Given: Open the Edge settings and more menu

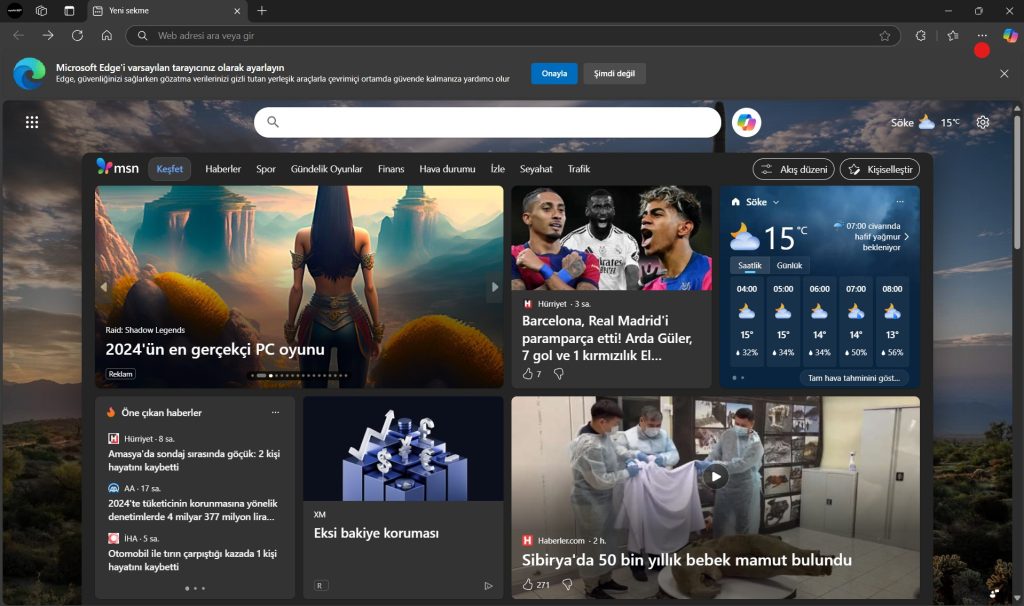Looking at the screenshot, I should click(982, 36).
